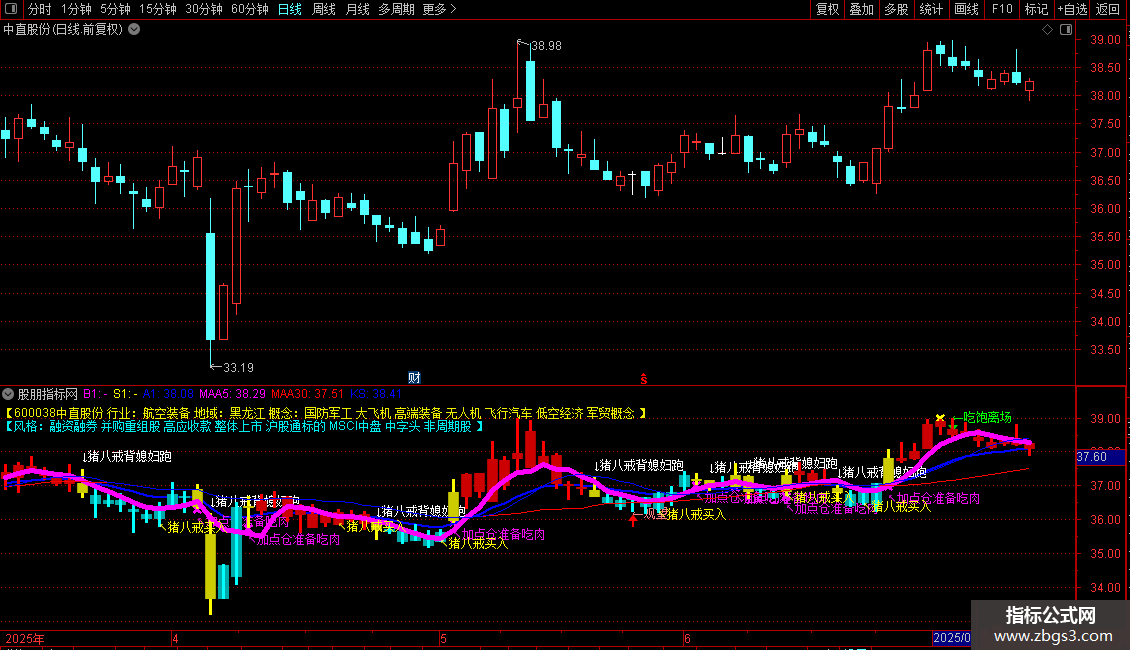This screenshot has height=650, width=1130.
Task: Click the 33.19 low price label
Action: [x=238, y=368]
